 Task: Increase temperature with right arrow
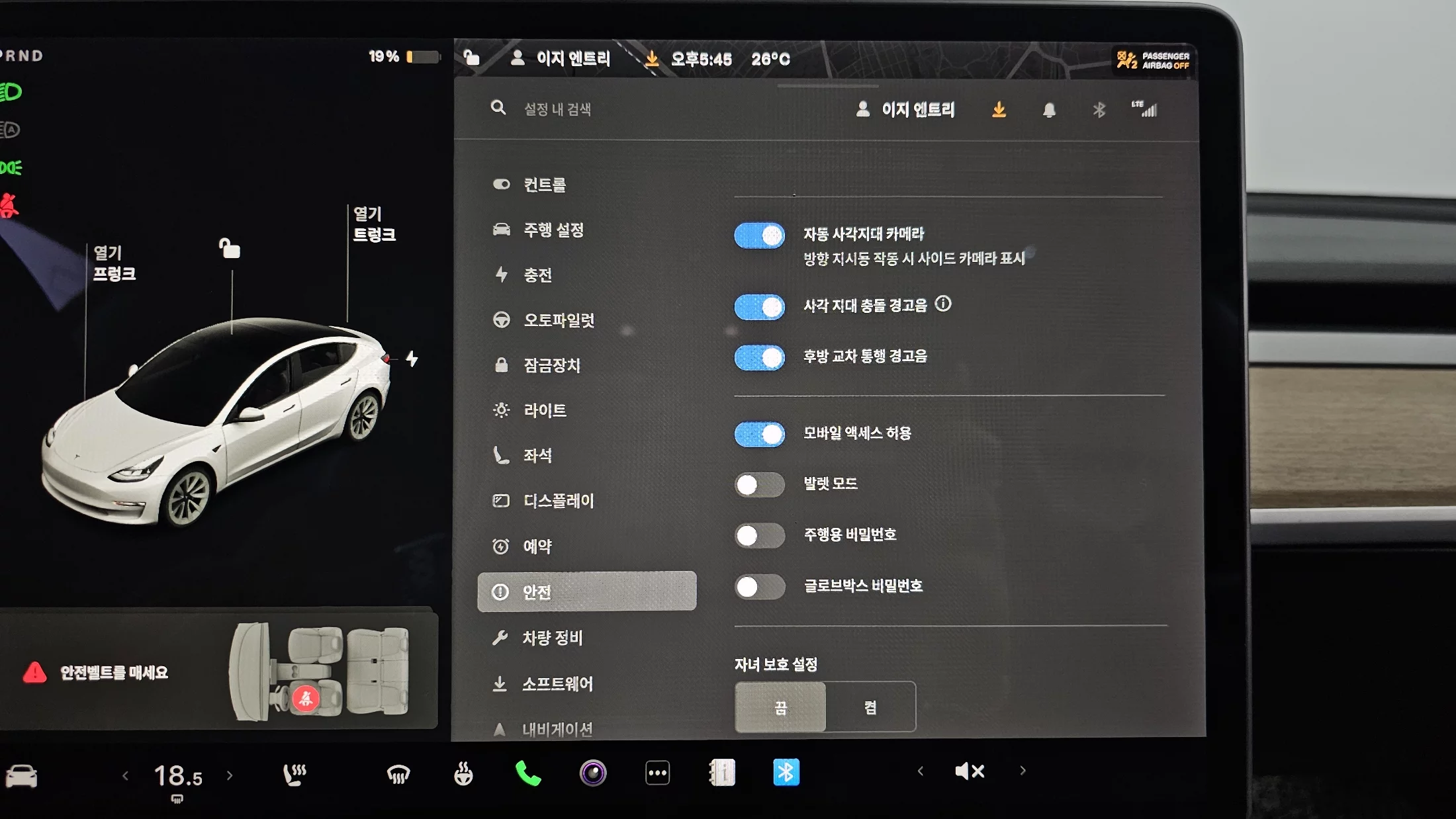[x=230, y=775]
